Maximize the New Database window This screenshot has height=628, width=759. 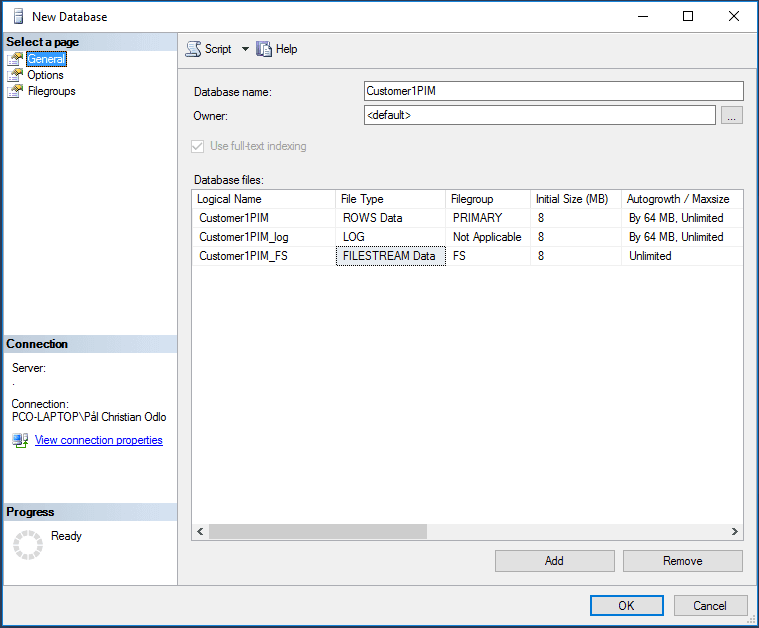click(688, 16)
